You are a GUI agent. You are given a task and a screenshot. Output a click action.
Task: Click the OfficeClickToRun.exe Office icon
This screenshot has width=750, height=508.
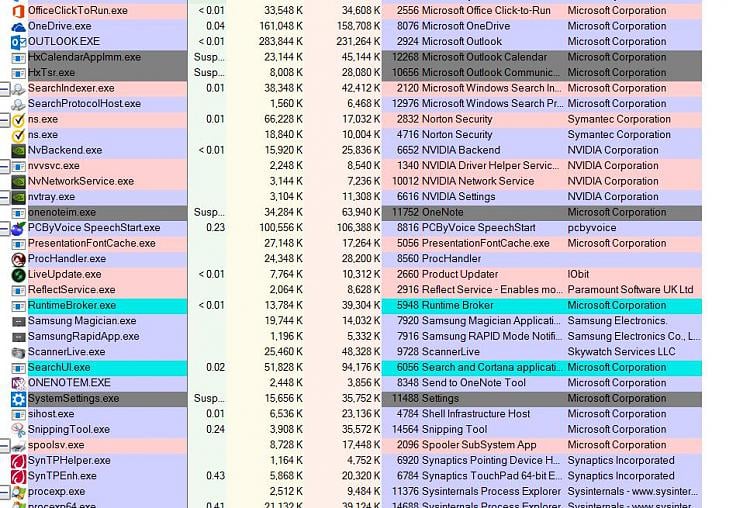coord(18,11)
